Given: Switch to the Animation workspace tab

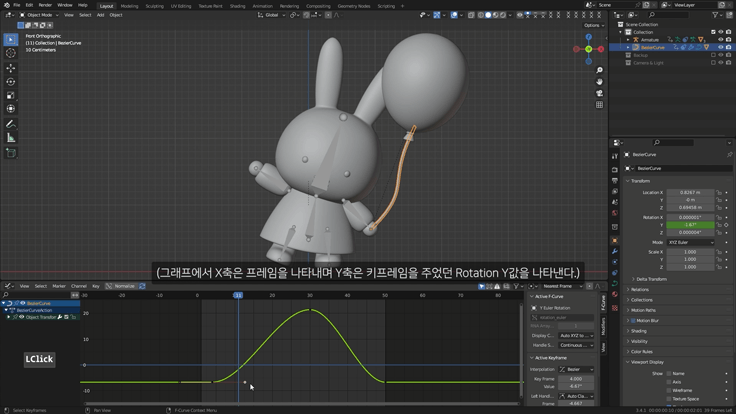Looking at the screenshot, I should click(262, 6).
